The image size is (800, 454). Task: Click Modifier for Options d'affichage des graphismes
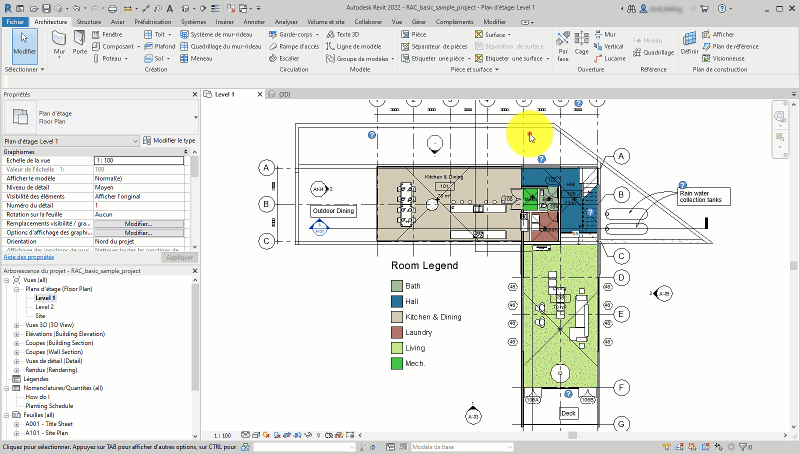(139, 233)
